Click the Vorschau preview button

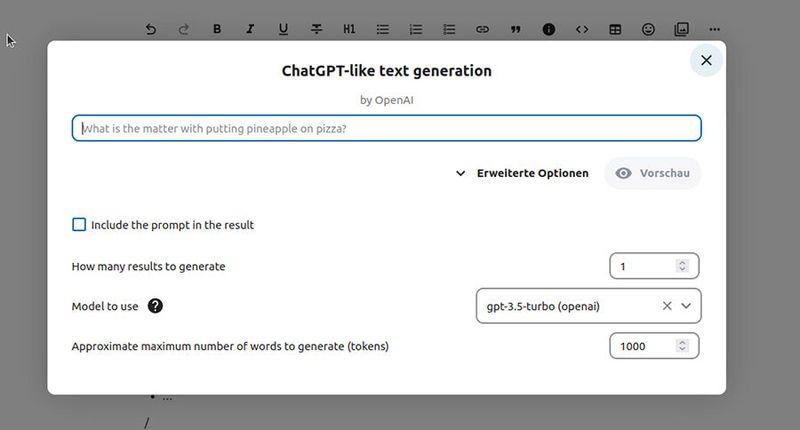[653, 173]
